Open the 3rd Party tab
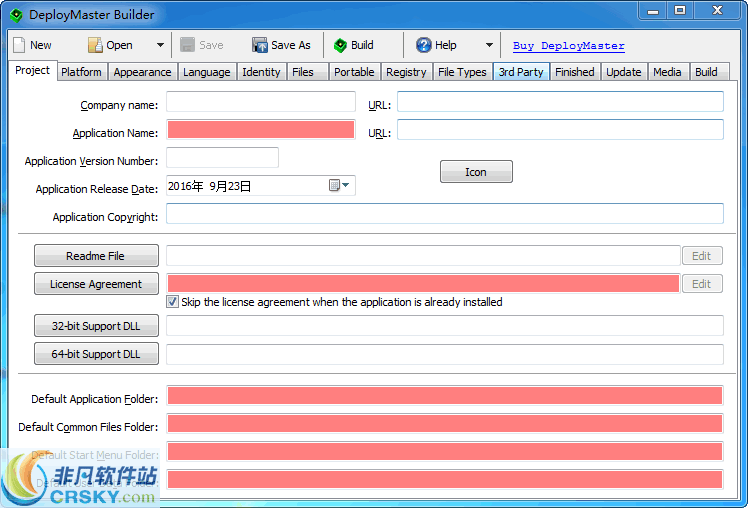This screenshot has height=508, width=748. pyautogui.click(x=521, y=72)
